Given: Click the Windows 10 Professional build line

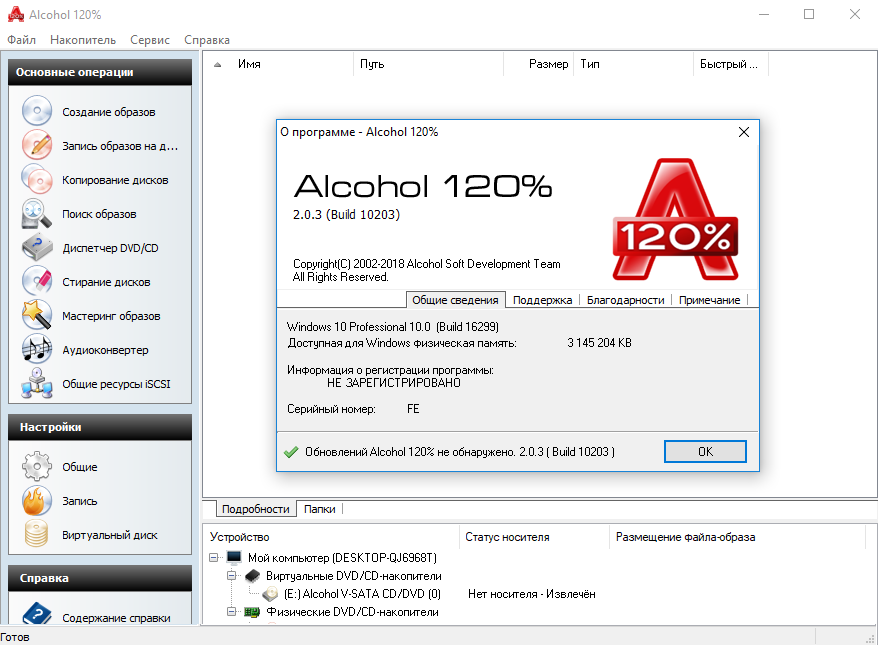Looking at the screenshot, I should (393, 326).
